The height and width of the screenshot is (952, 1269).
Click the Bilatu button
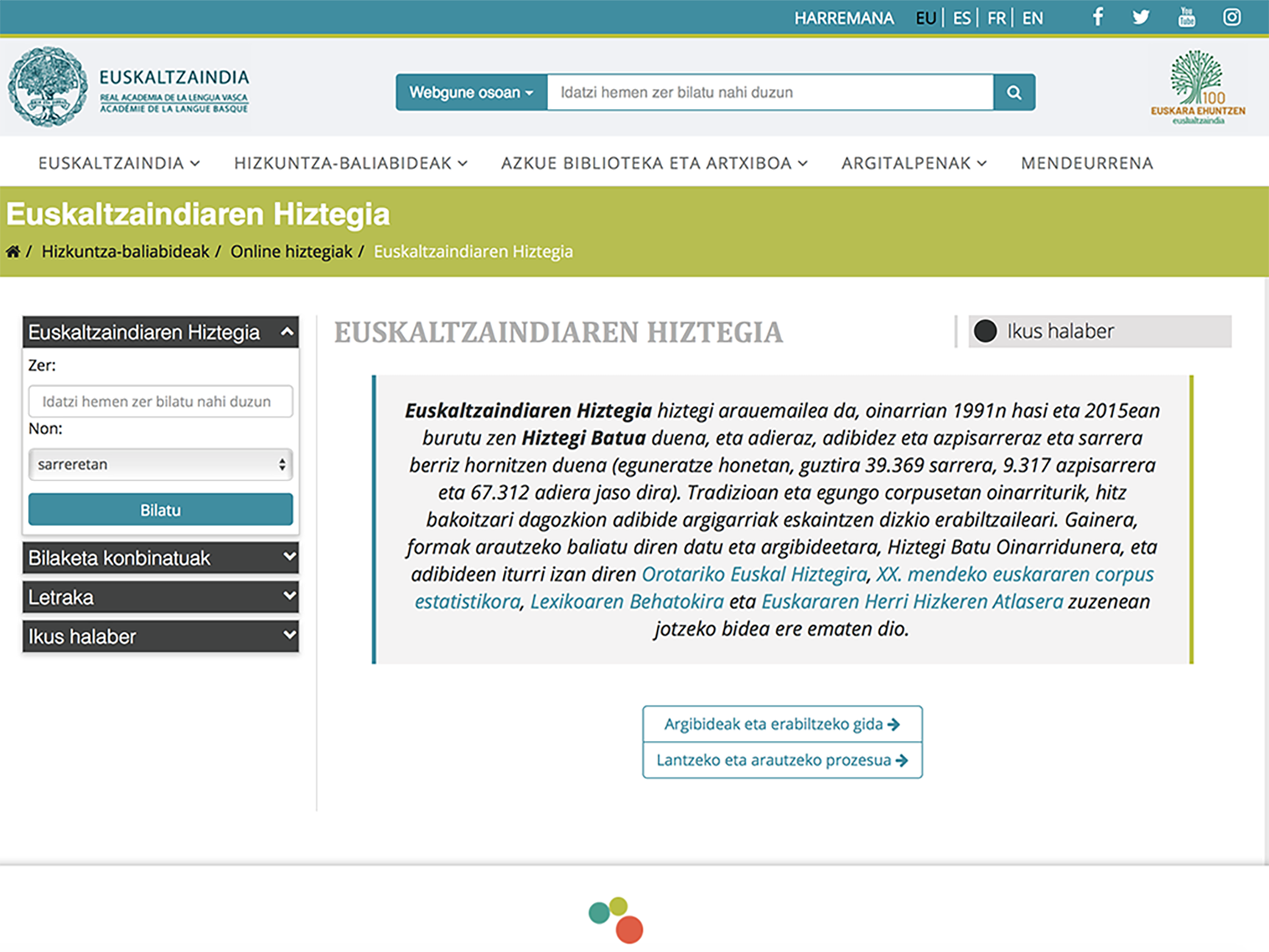[x=160, y=509]
